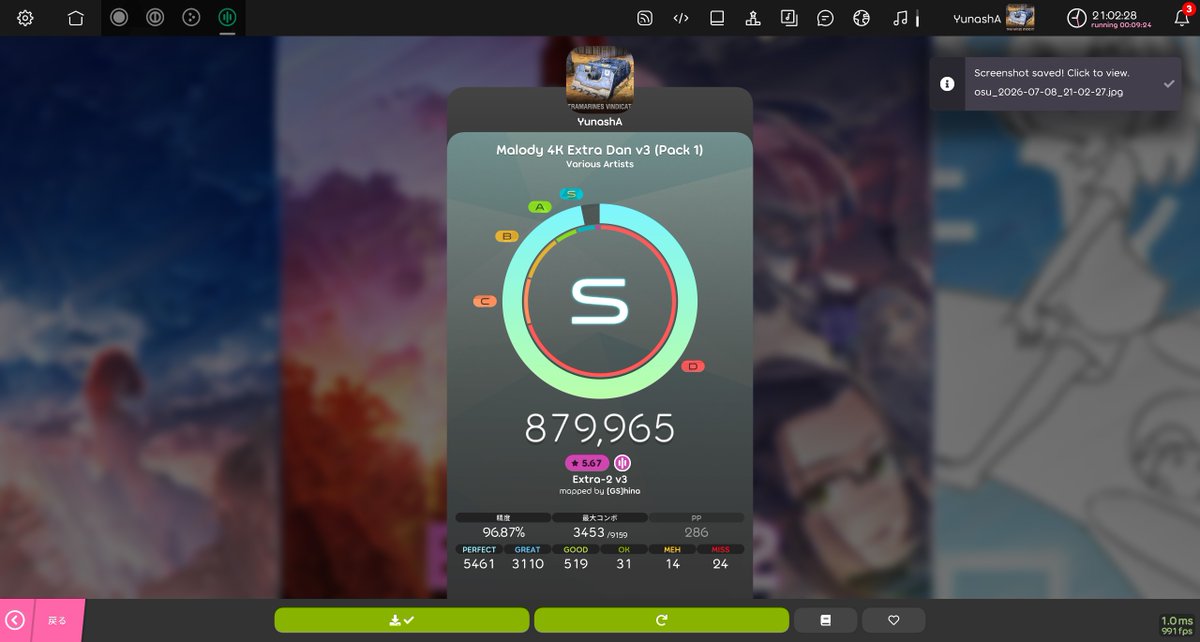1200x642 pixels.
Task: Select the osu!catch ruleset icon
Action: pyautogui.click(x=191, y=17)
